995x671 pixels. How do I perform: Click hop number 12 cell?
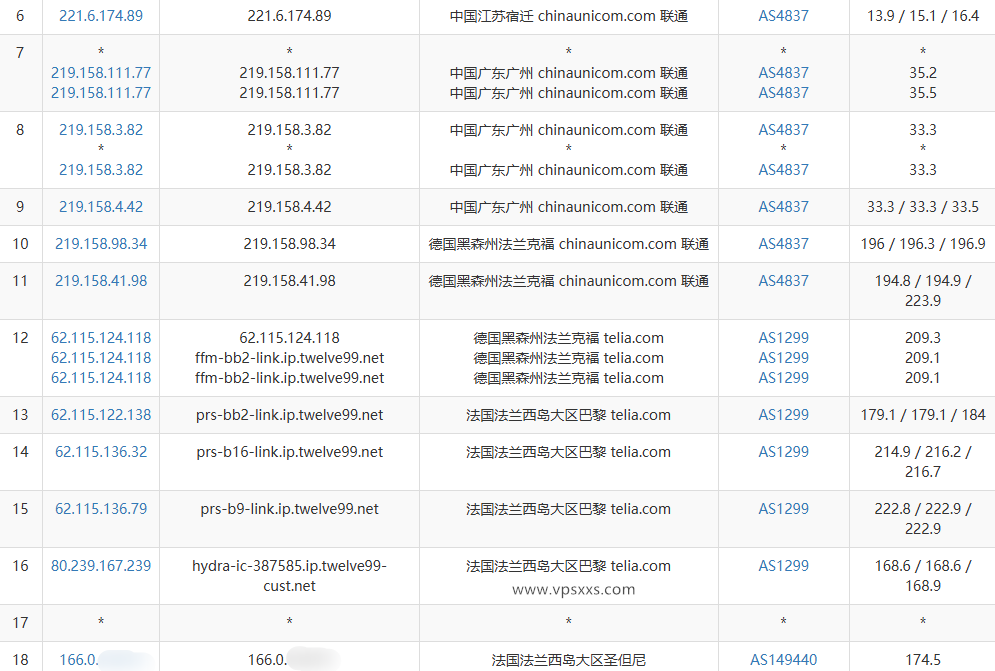[x=20, y=358]
